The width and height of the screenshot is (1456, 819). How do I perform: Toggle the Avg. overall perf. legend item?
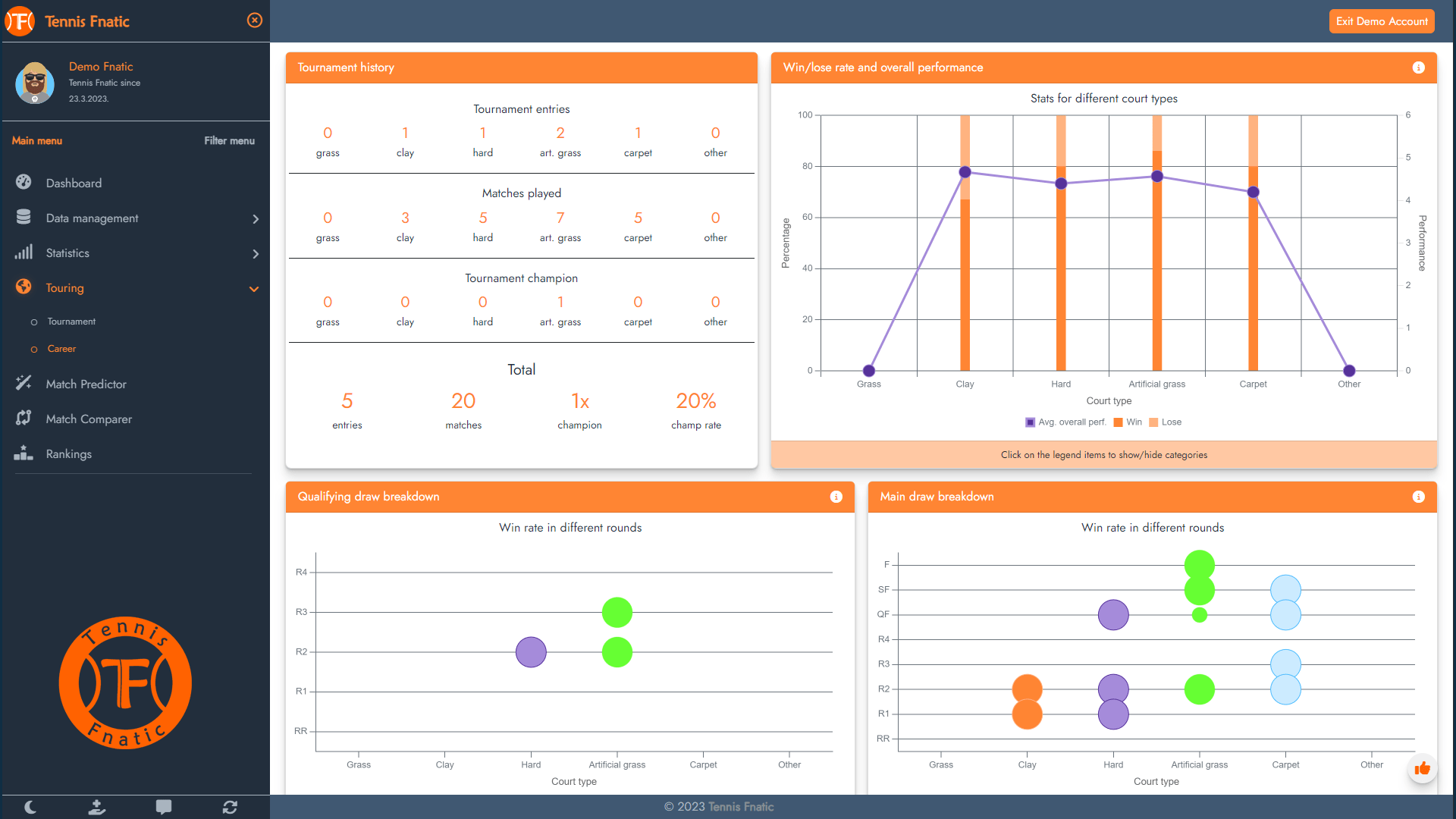click(1065, 422)
